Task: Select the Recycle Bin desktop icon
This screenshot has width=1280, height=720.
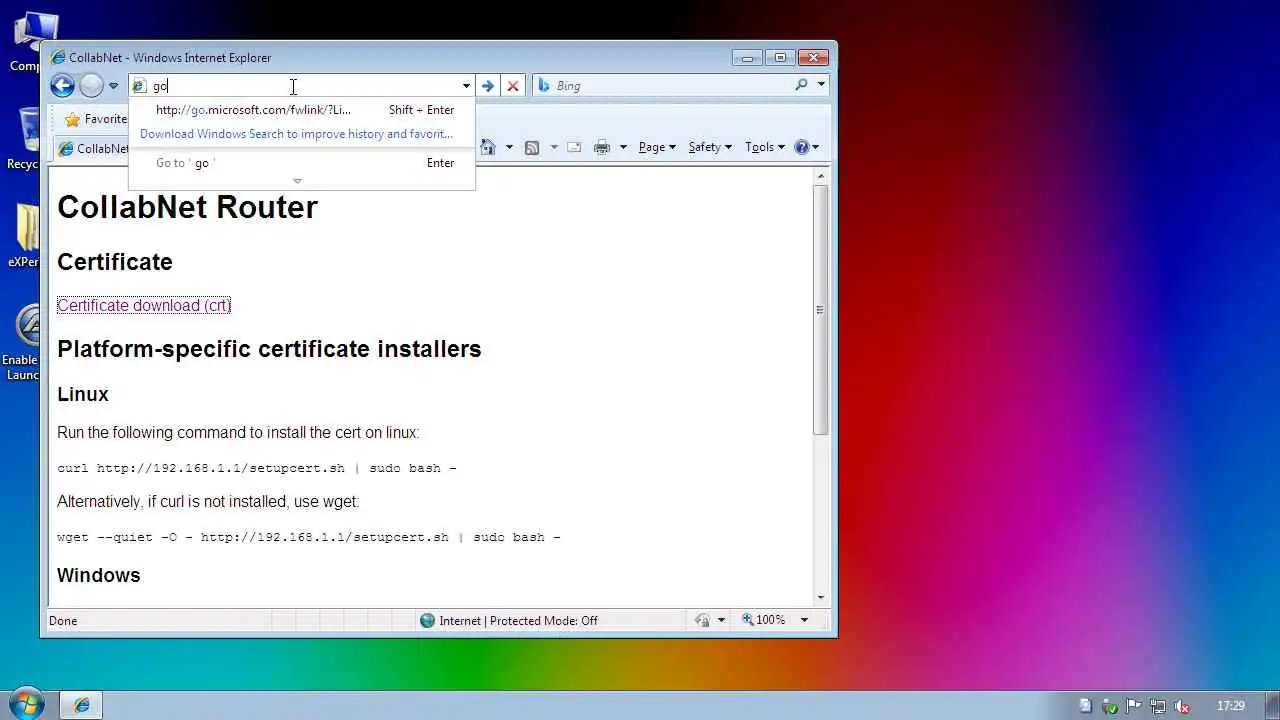Action: pyautogui.click(x=28, y=138)
